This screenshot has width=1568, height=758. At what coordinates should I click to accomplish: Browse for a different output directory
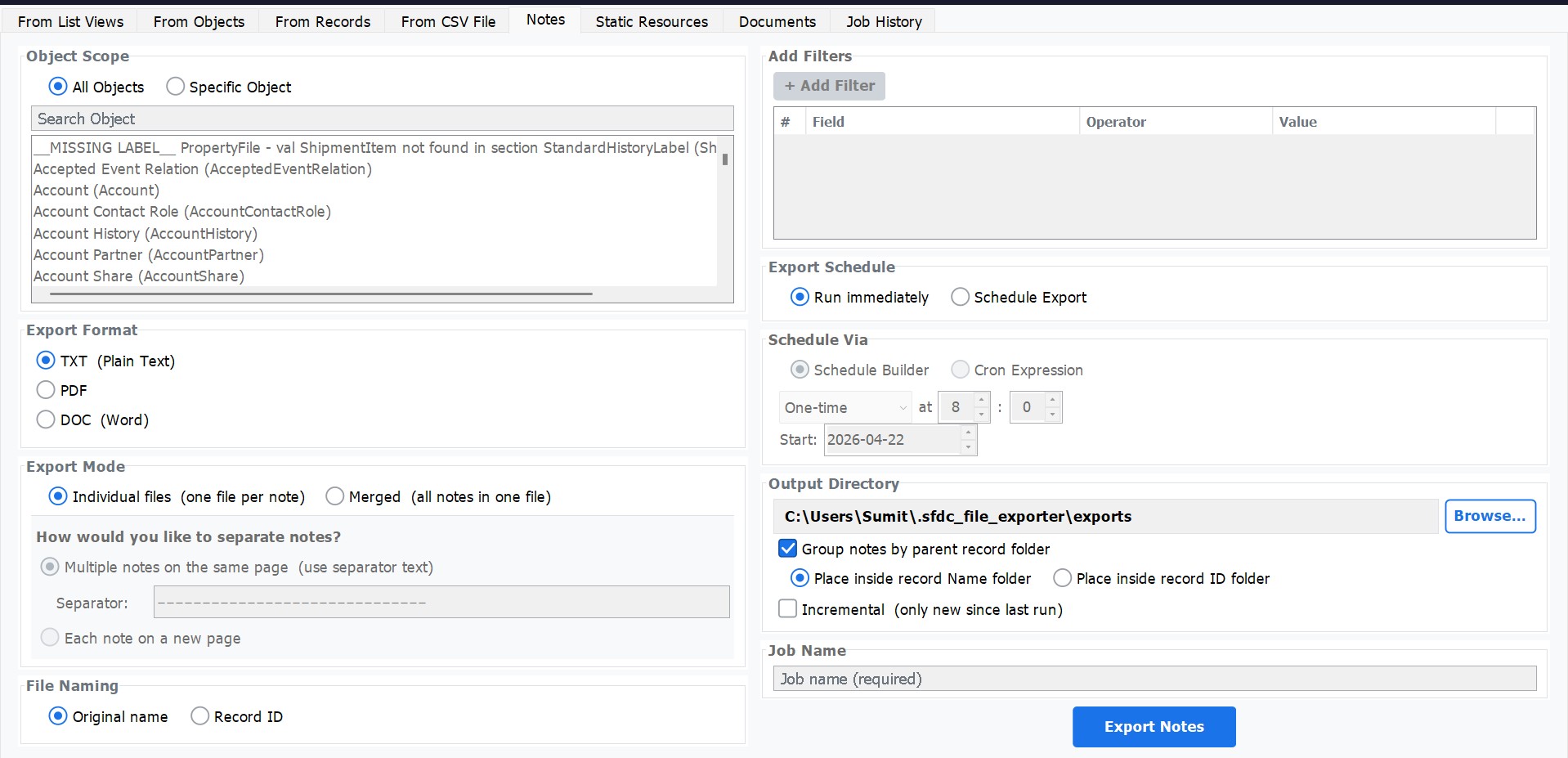click(x=1490, y=516)
